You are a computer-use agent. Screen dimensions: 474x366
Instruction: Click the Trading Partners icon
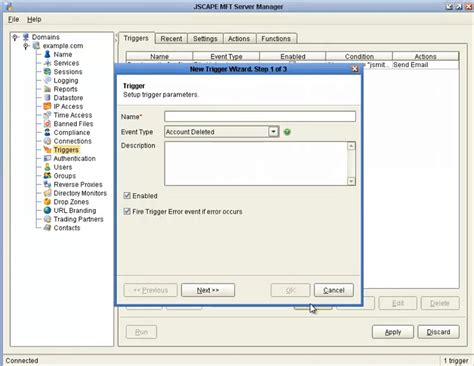(x=47, y=219)
